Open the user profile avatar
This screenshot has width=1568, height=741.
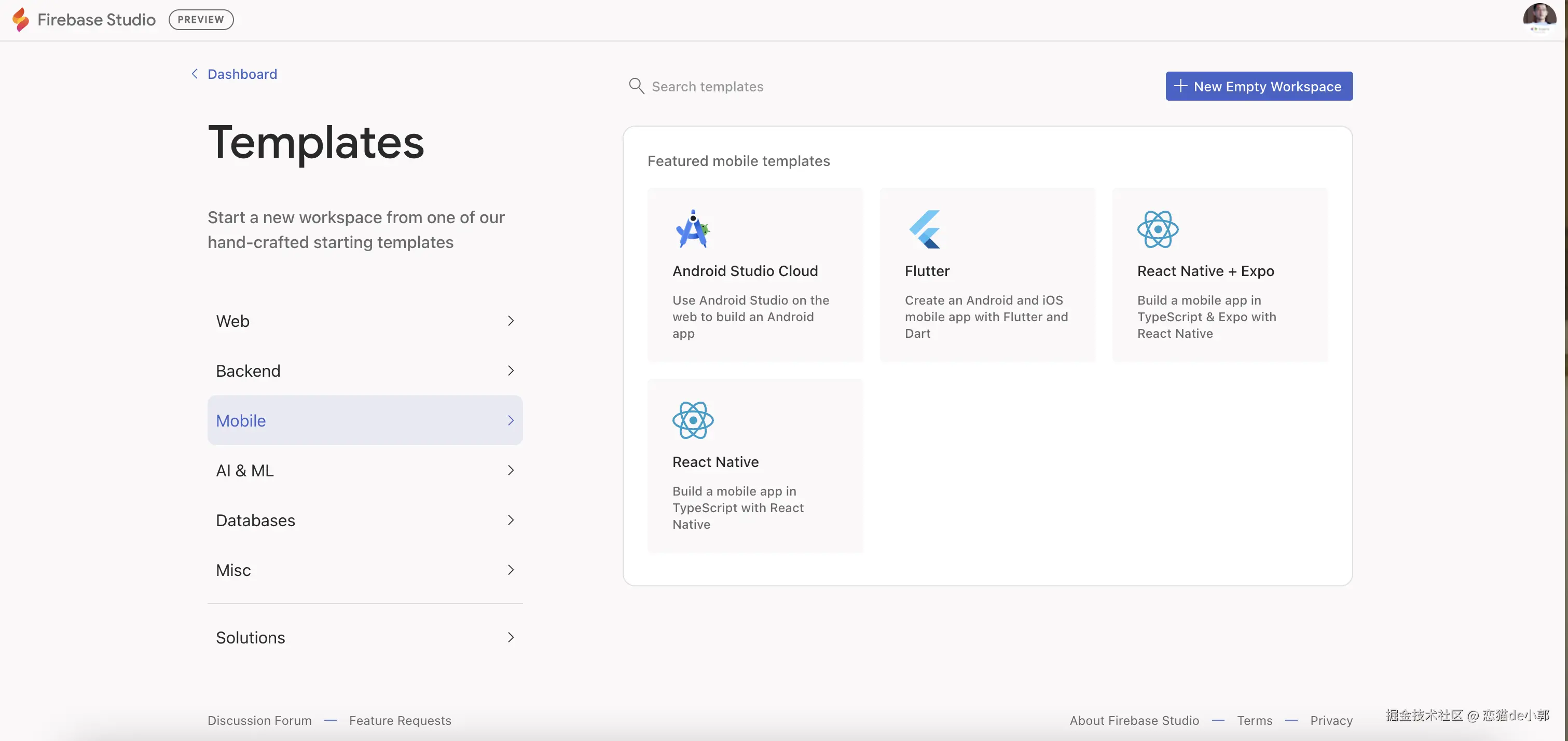[1539, 18]
